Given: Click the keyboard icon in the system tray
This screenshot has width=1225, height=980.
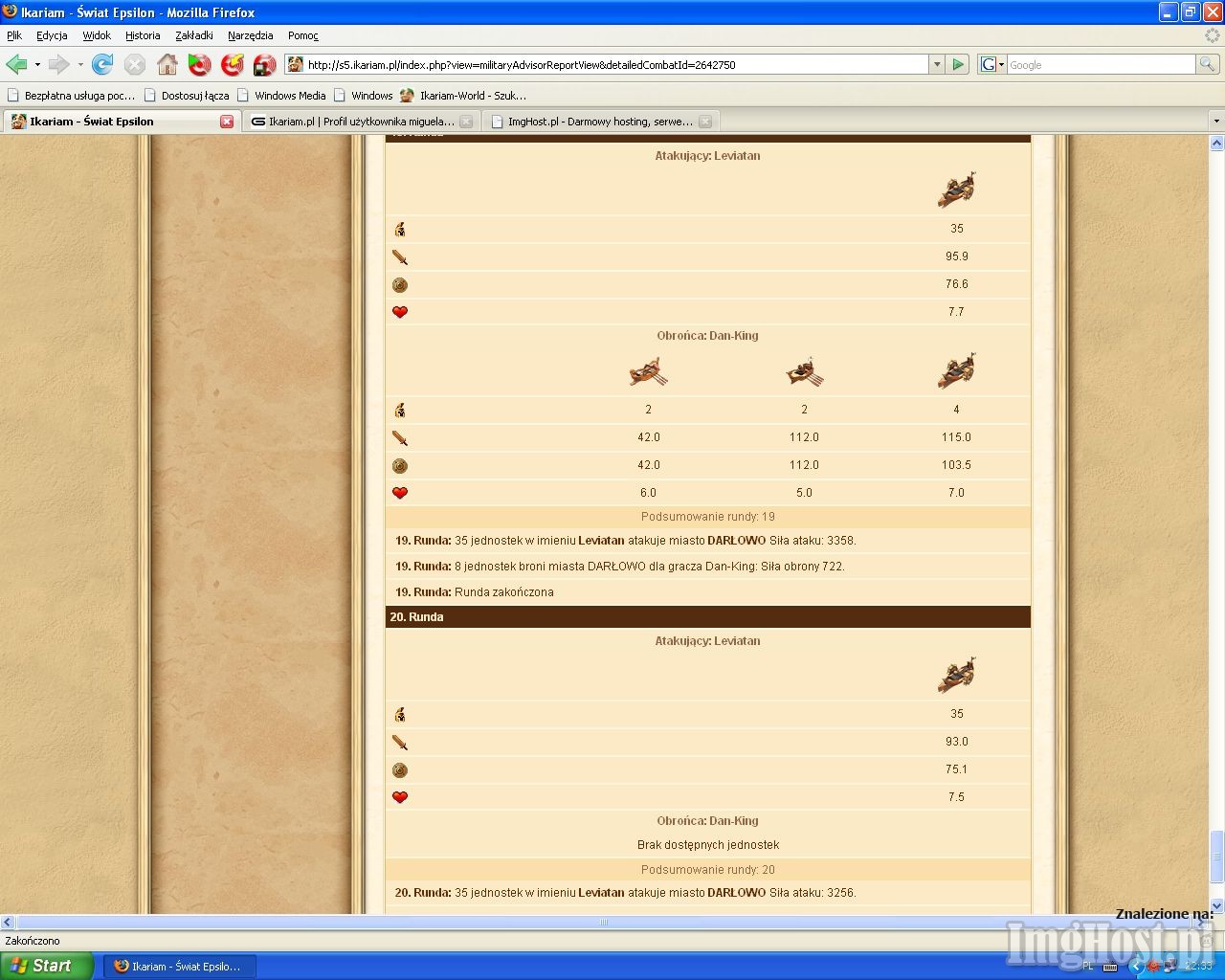Looking at the screenshot, I should click(x=1110, y=966).
